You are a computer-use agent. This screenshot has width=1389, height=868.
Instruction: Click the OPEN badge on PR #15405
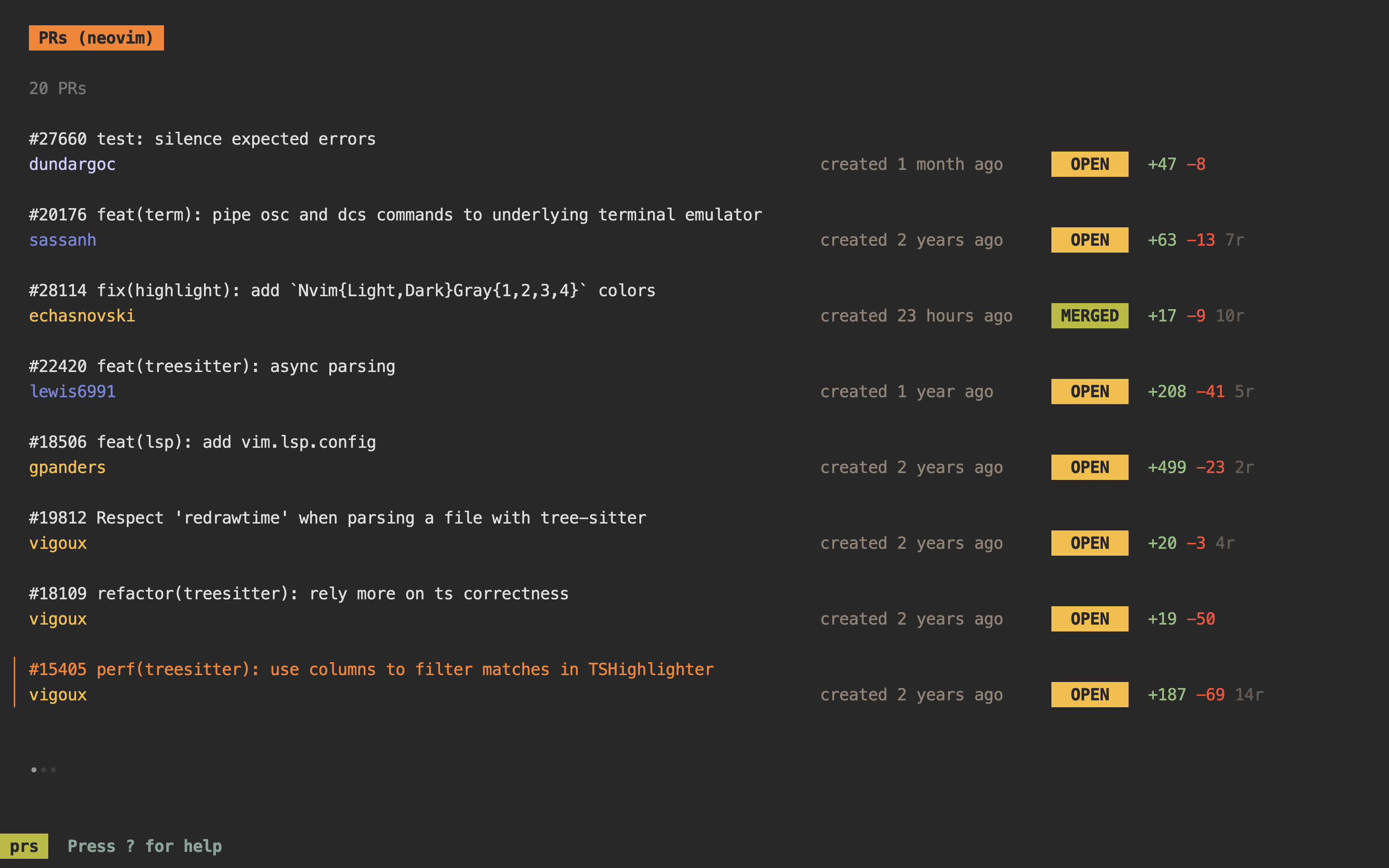[1089, 694]
